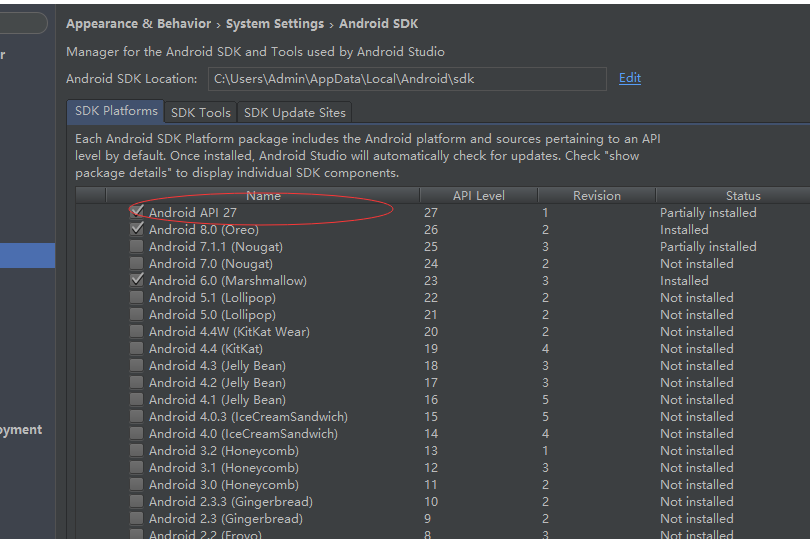The height and width of the screenshot is (539, 810).
Task: Toggle the Android API 27 checkbox
Action: [x=136, y=212]
